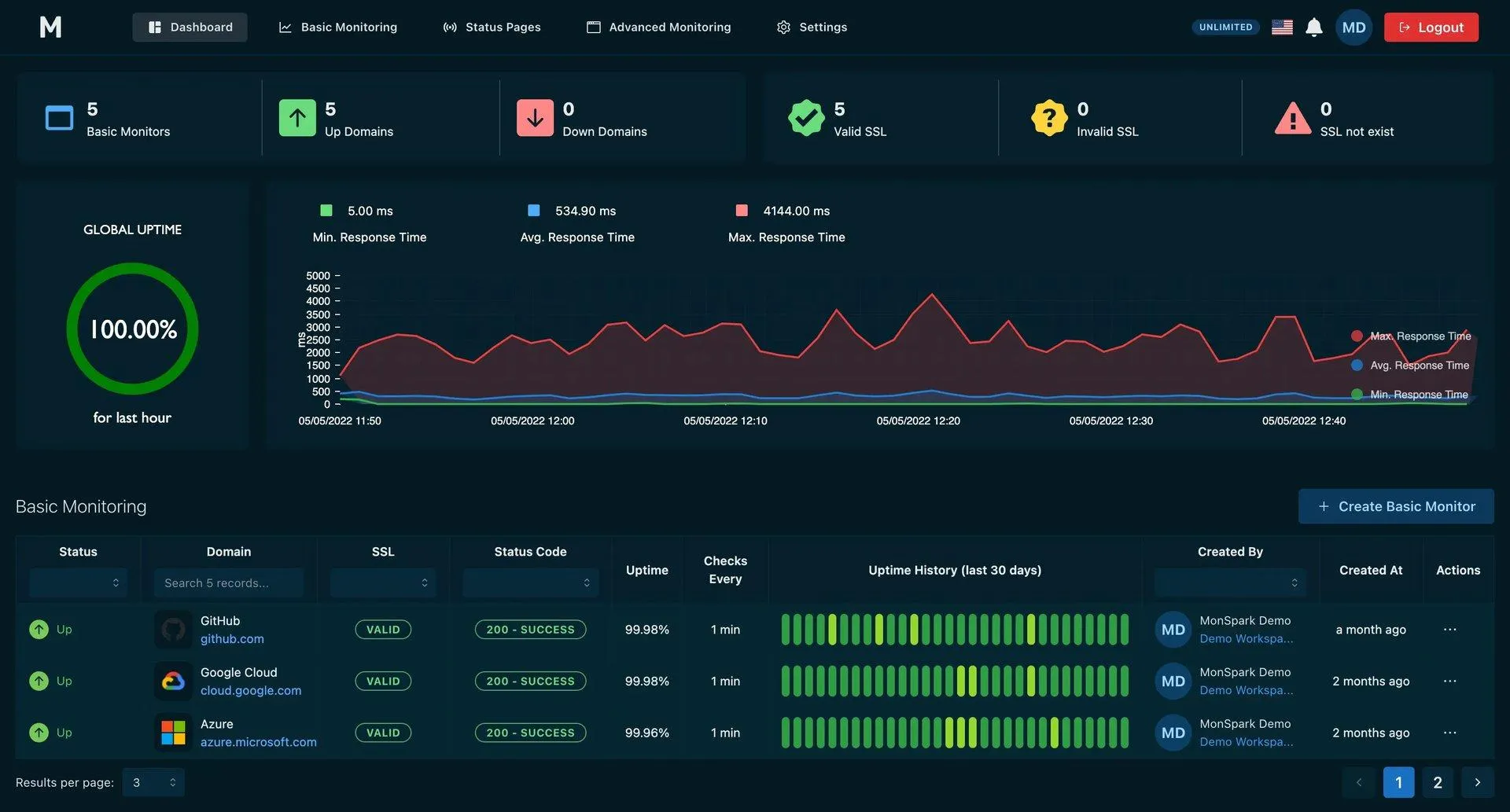This screenshot has width=1510, height=812.
Task: Go to next page arrow
Action: 1477,783
